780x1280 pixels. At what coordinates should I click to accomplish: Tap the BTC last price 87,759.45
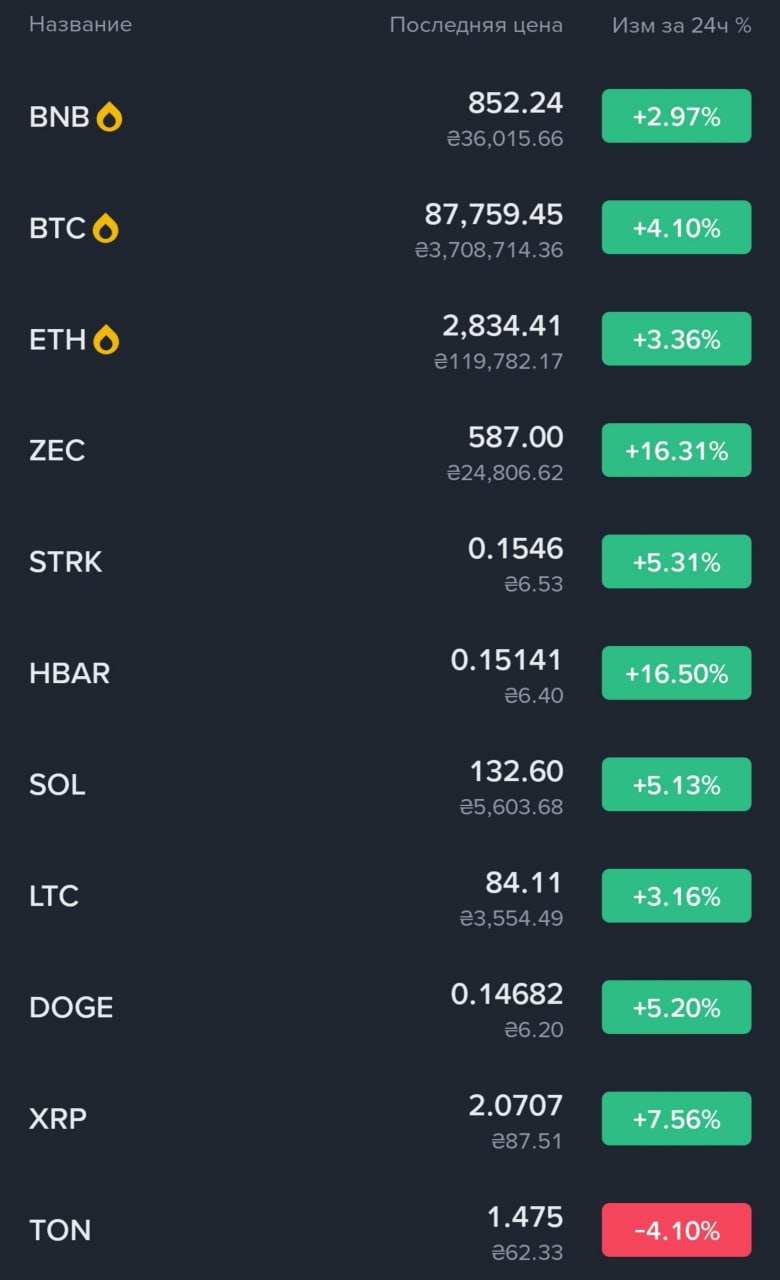493,214
